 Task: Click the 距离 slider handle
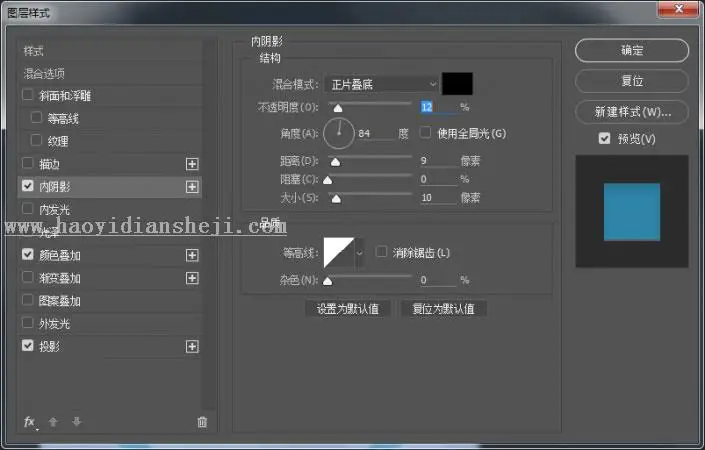[335, 162]
